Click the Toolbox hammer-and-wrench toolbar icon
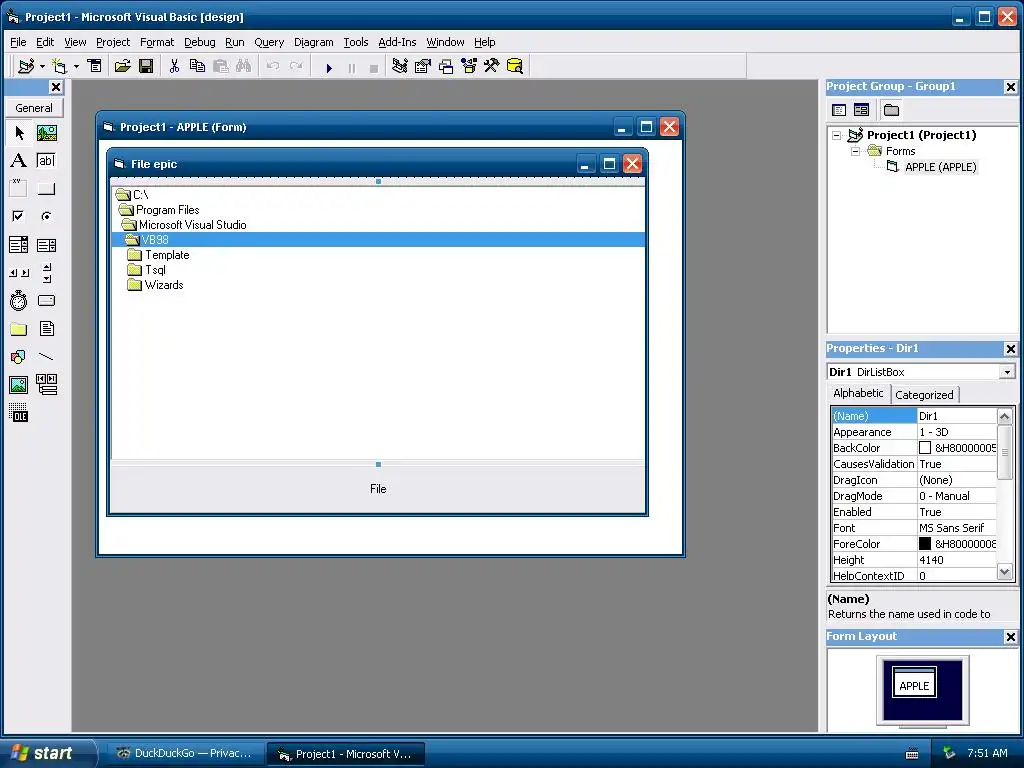1024x768 pixels. click(x=491, y=66)
